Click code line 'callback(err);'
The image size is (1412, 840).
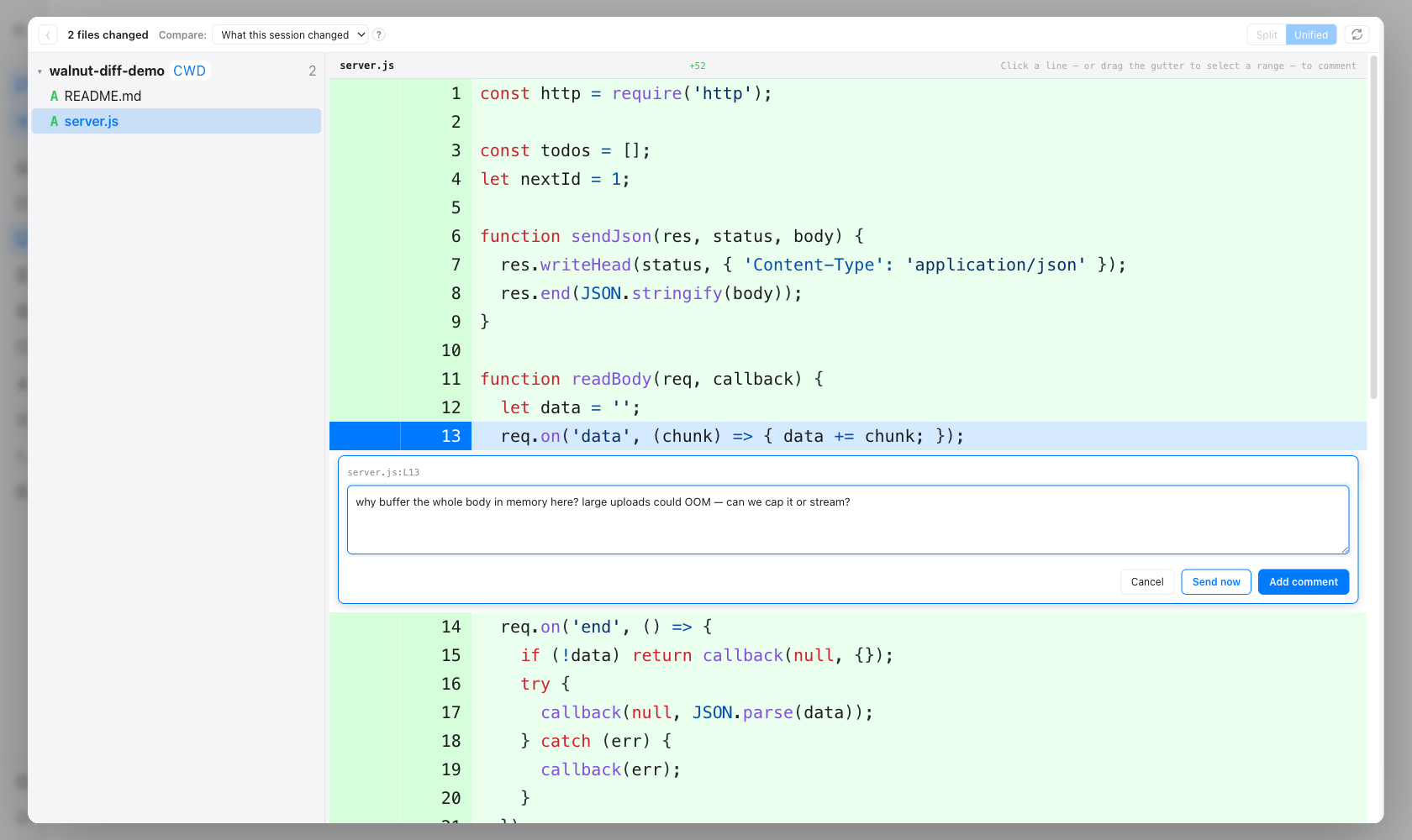[610, 769]
